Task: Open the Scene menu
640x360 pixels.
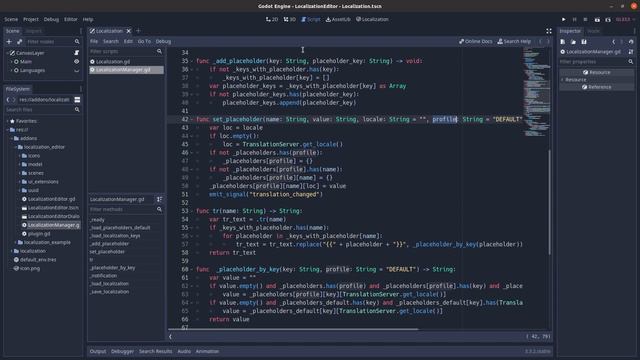Action: click(x=11, y=19)
